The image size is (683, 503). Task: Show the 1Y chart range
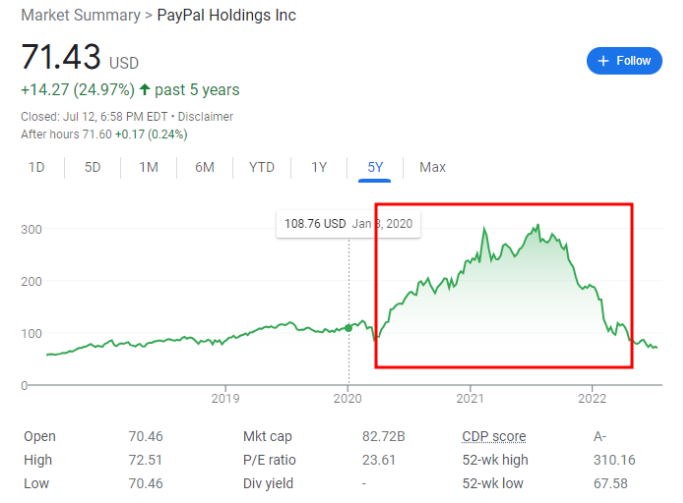pos(319,167)
